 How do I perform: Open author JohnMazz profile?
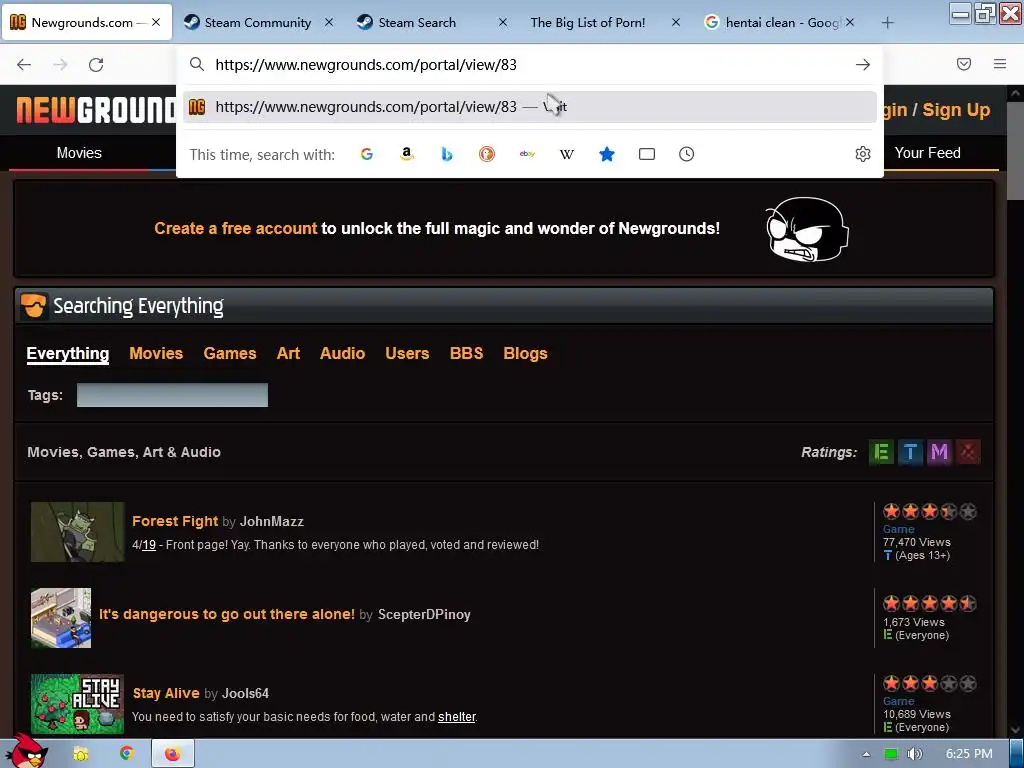[x=272, y=522]
